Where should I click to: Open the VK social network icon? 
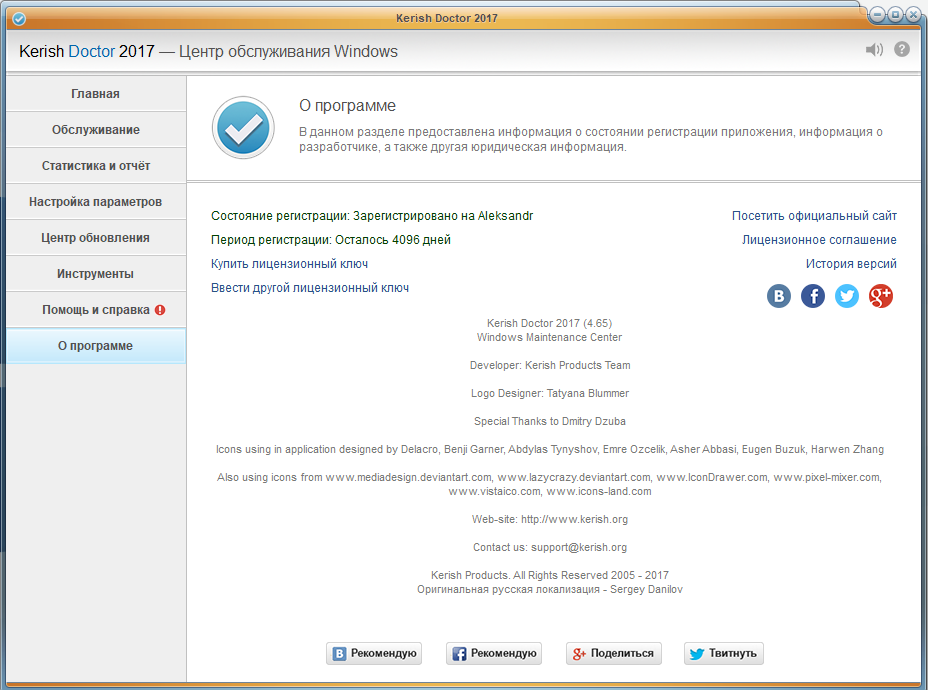tap(779, 296)
